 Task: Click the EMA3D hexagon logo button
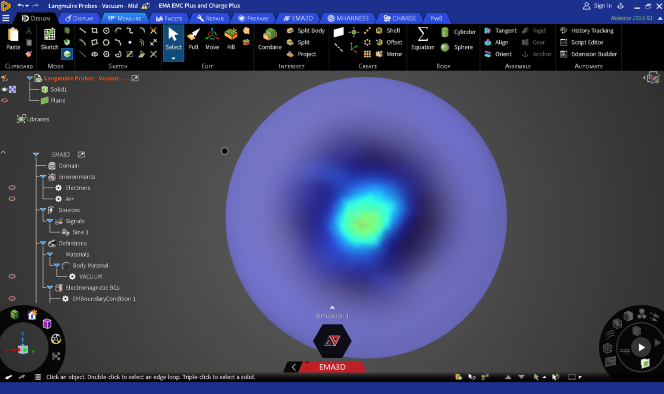[332, 341]
